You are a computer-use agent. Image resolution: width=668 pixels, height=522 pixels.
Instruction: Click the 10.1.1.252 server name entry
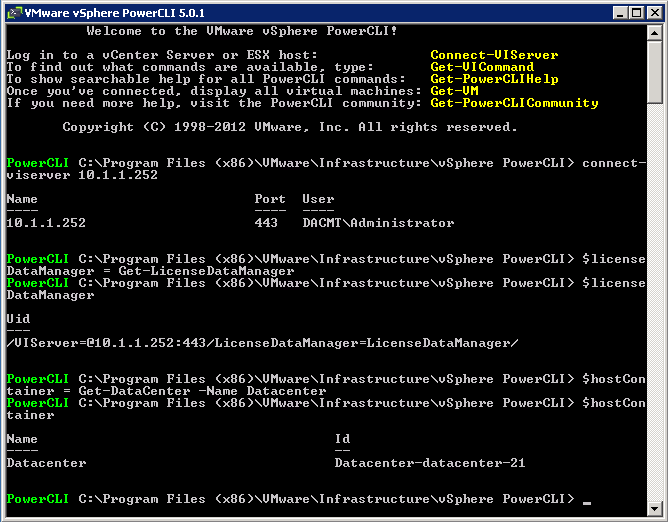46,223
